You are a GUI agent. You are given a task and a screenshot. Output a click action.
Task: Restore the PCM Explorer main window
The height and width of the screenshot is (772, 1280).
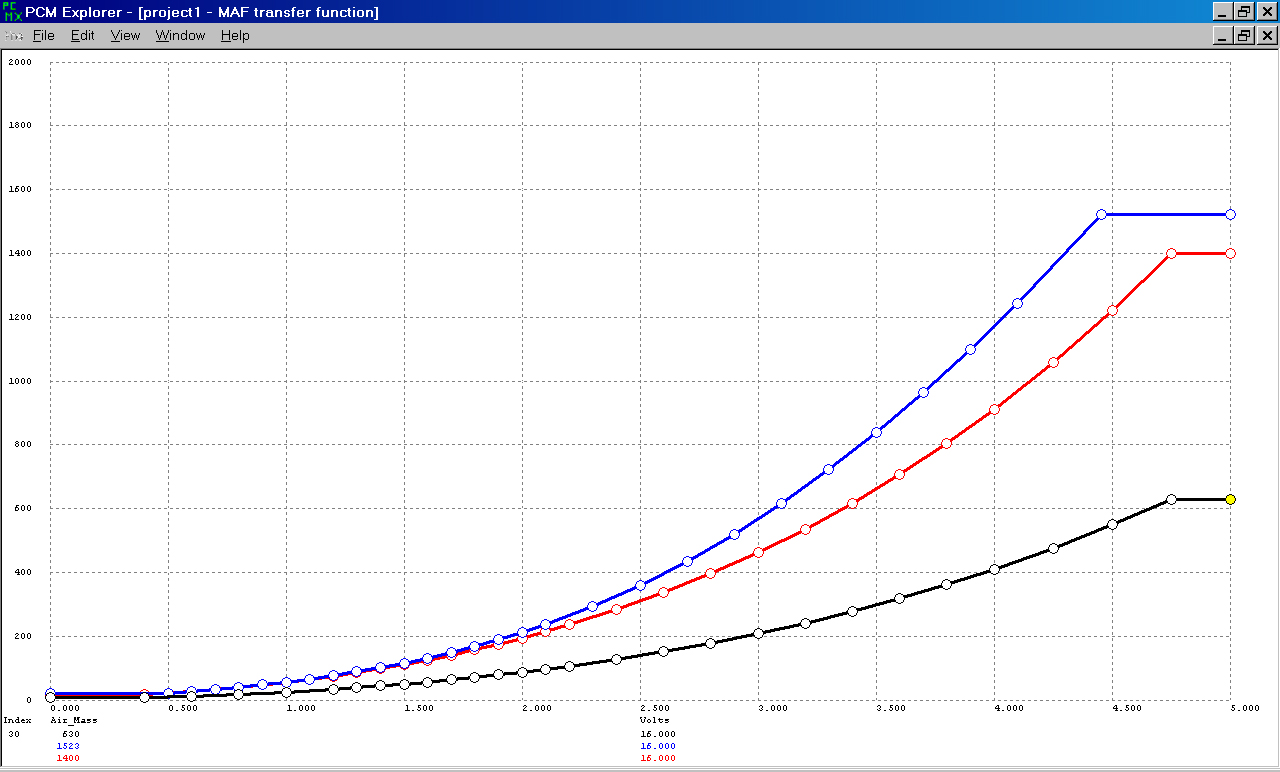coord(1244,12)
